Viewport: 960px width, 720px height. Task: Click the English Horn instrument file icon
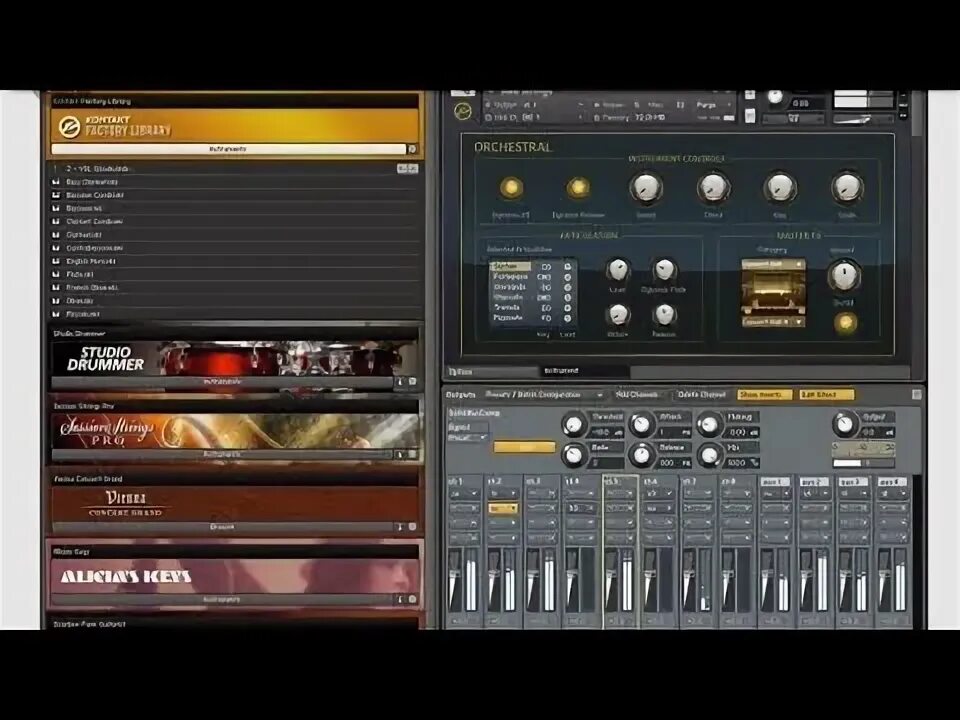pos(56,261)
